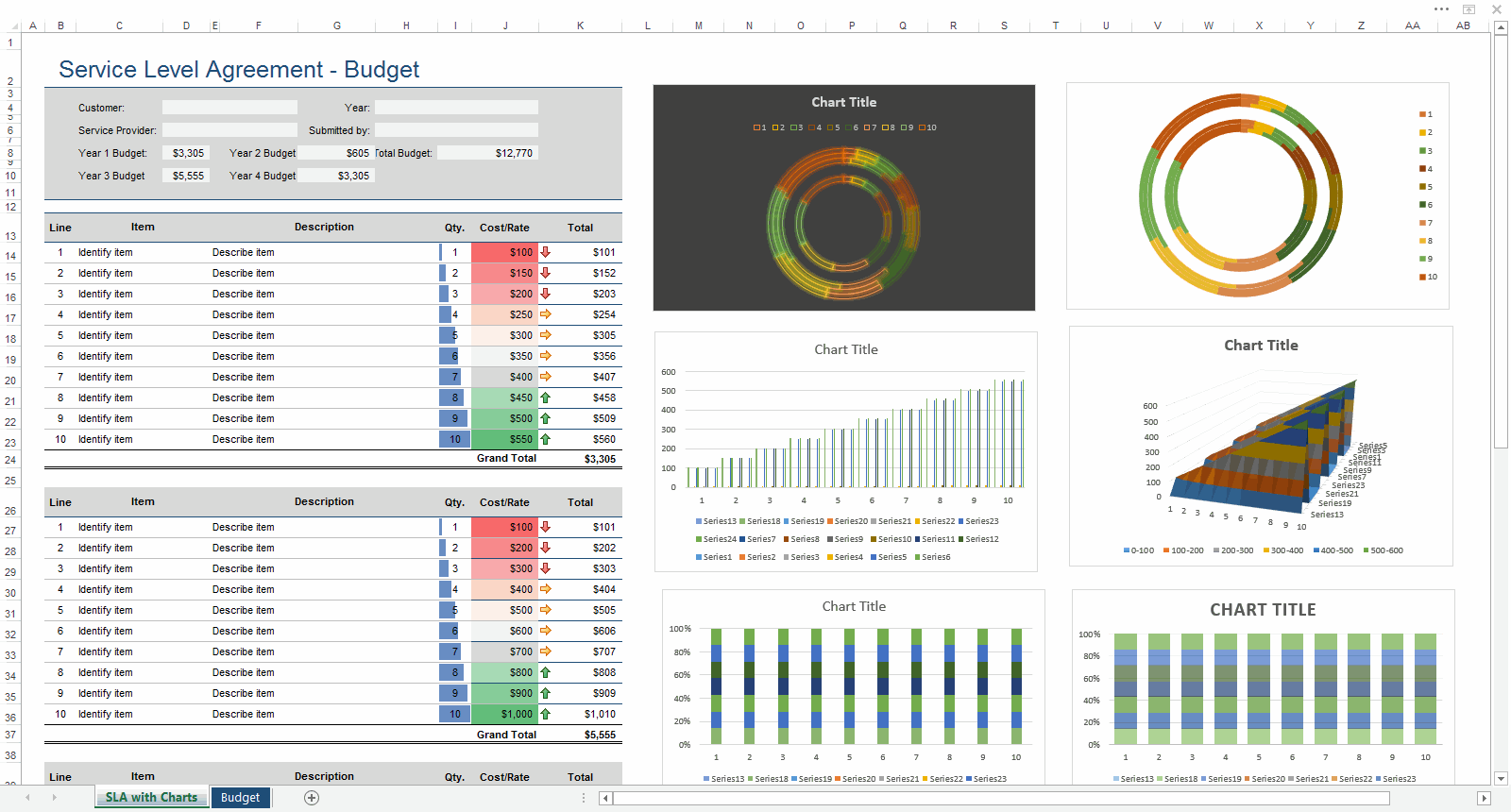This screenshot has height=812, width=1511.
Task: Open the three-dots more options menu
Action: (1441, 9)
